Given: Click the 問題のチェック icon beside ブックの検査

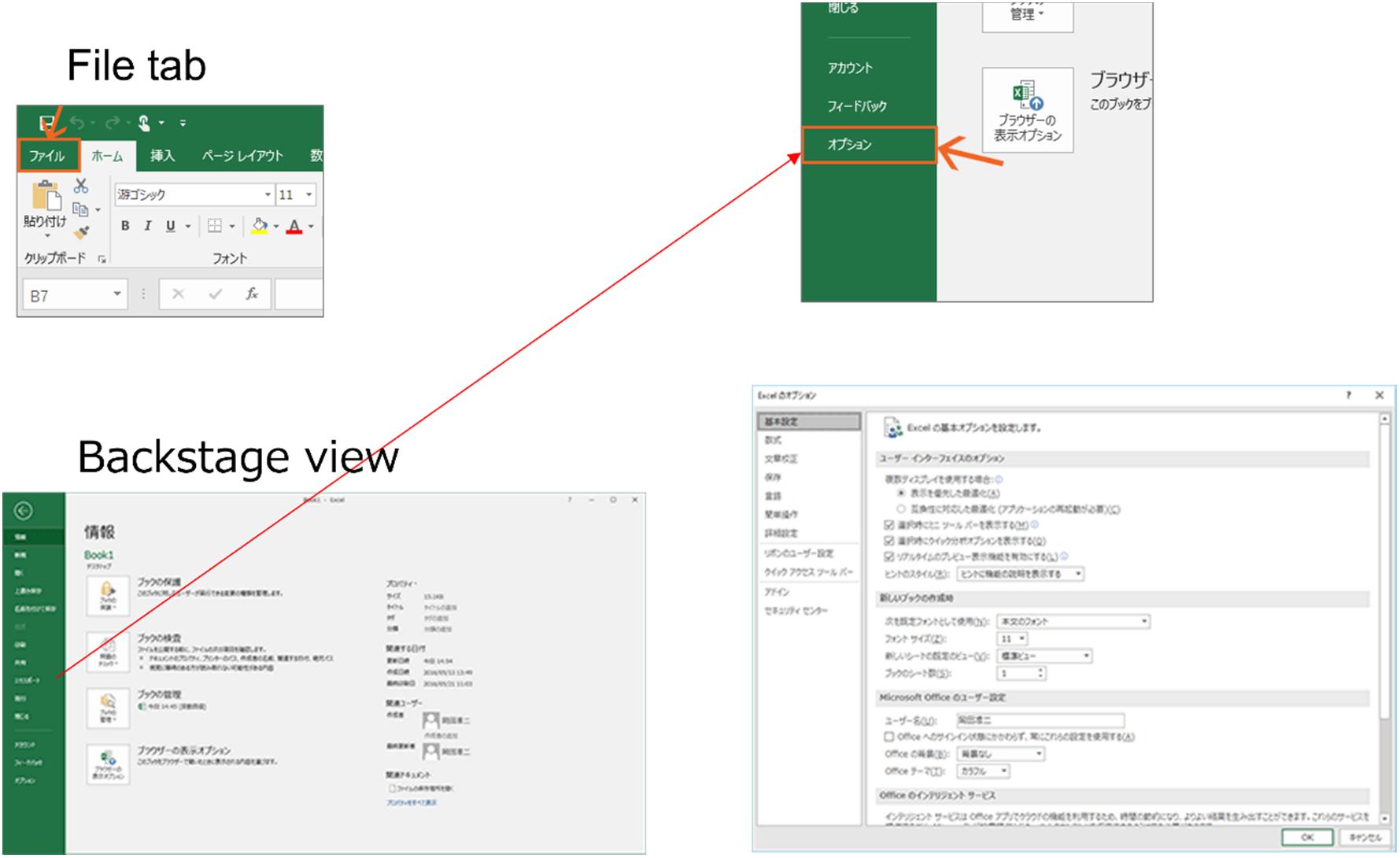Looking at the screenshot, I should (x=108, y=651).
